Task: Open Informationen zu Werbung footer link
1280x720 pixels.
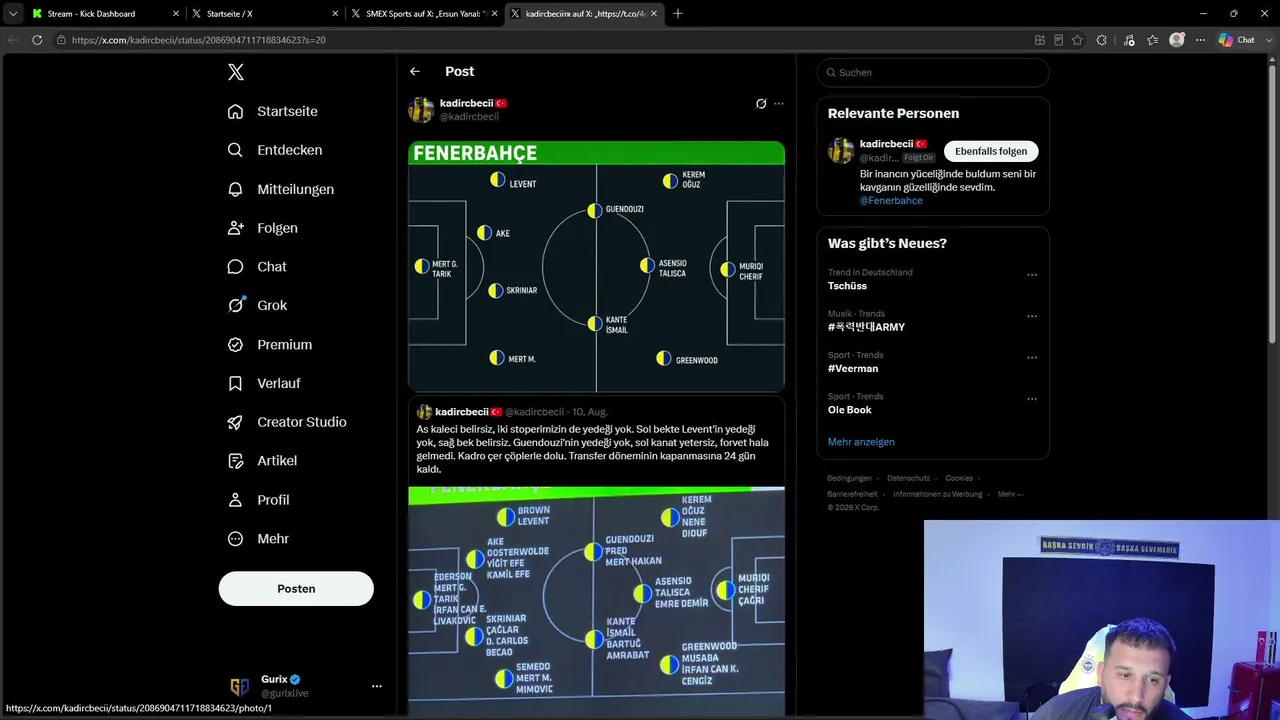Action: [938, 494]
